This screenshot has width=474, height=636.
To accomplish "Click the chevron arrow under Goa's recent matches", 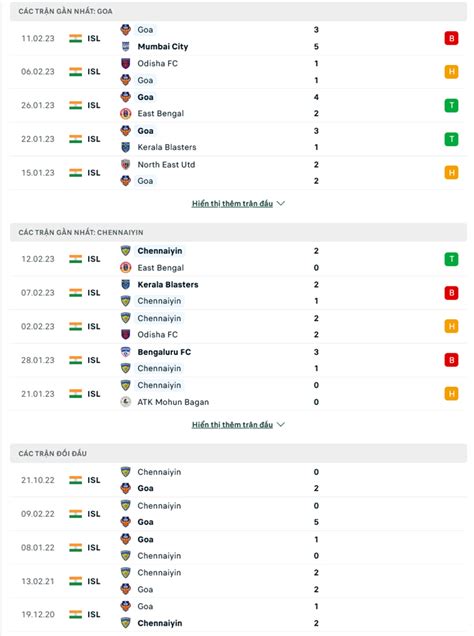I will (281, 203).
